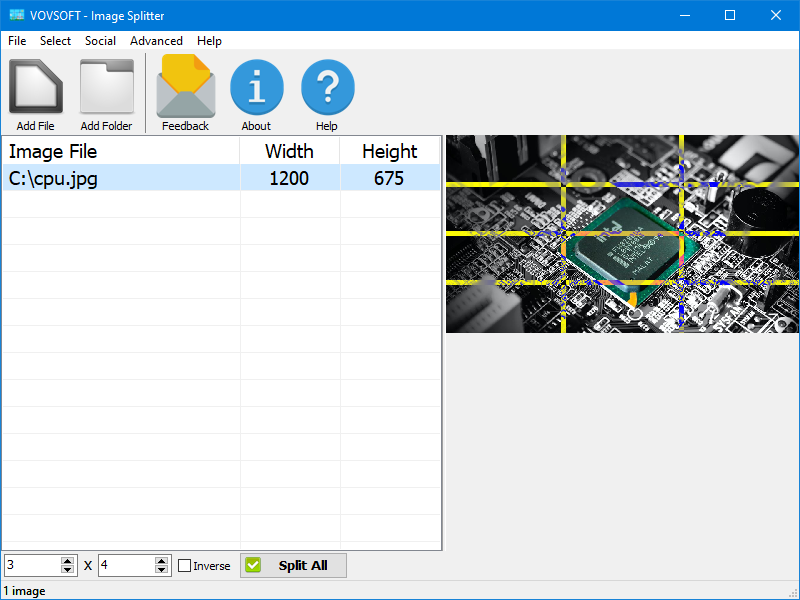
Task: Click the Help question mark icon
Action: pyautogui.click(x=327, y=85)
